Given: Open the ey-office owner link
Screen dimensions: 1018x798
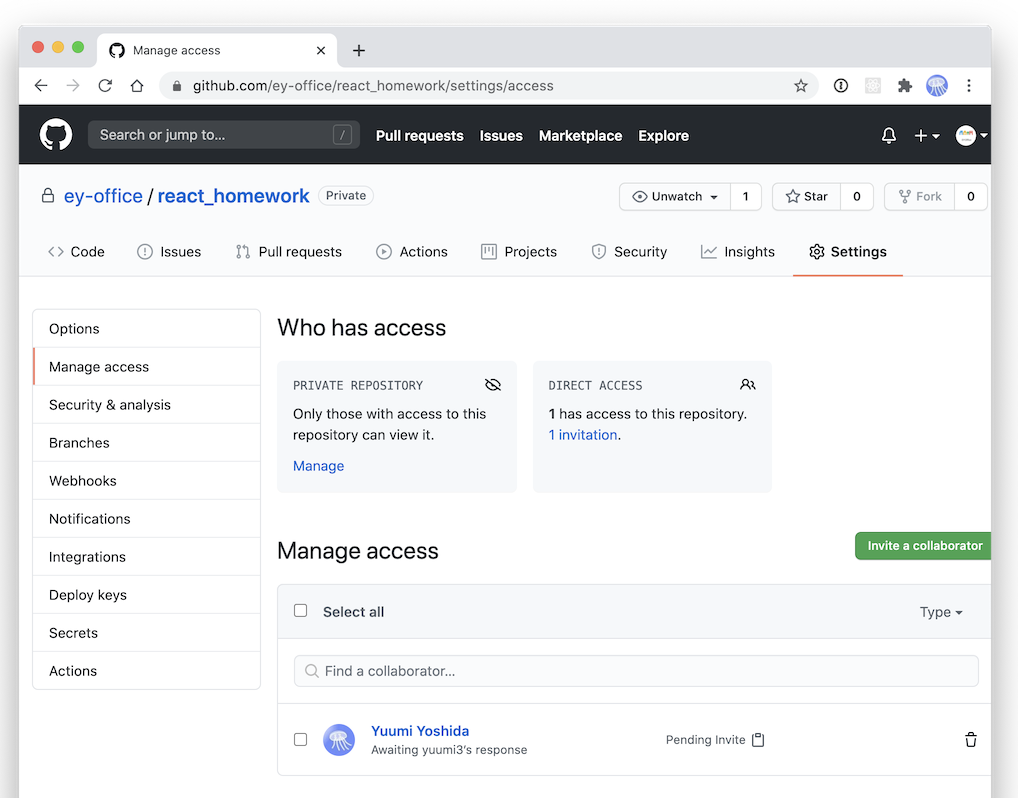Looking at the screenshot, I should [x=103, y=196].
